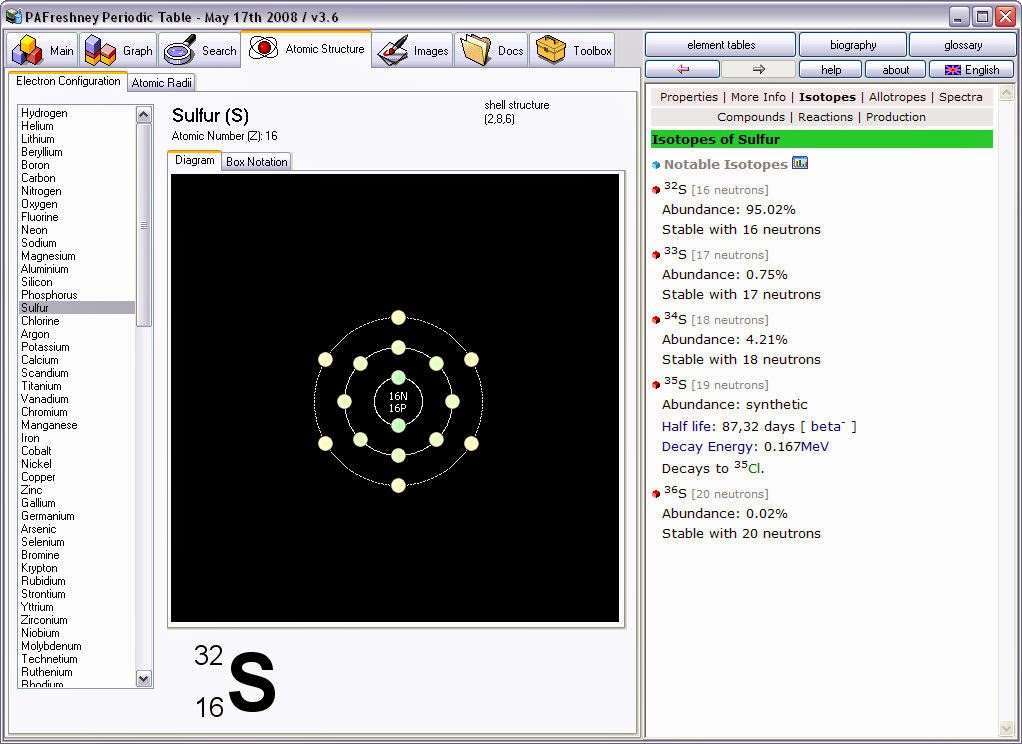
Task: Click the glossary button
Action: (962, 45)
